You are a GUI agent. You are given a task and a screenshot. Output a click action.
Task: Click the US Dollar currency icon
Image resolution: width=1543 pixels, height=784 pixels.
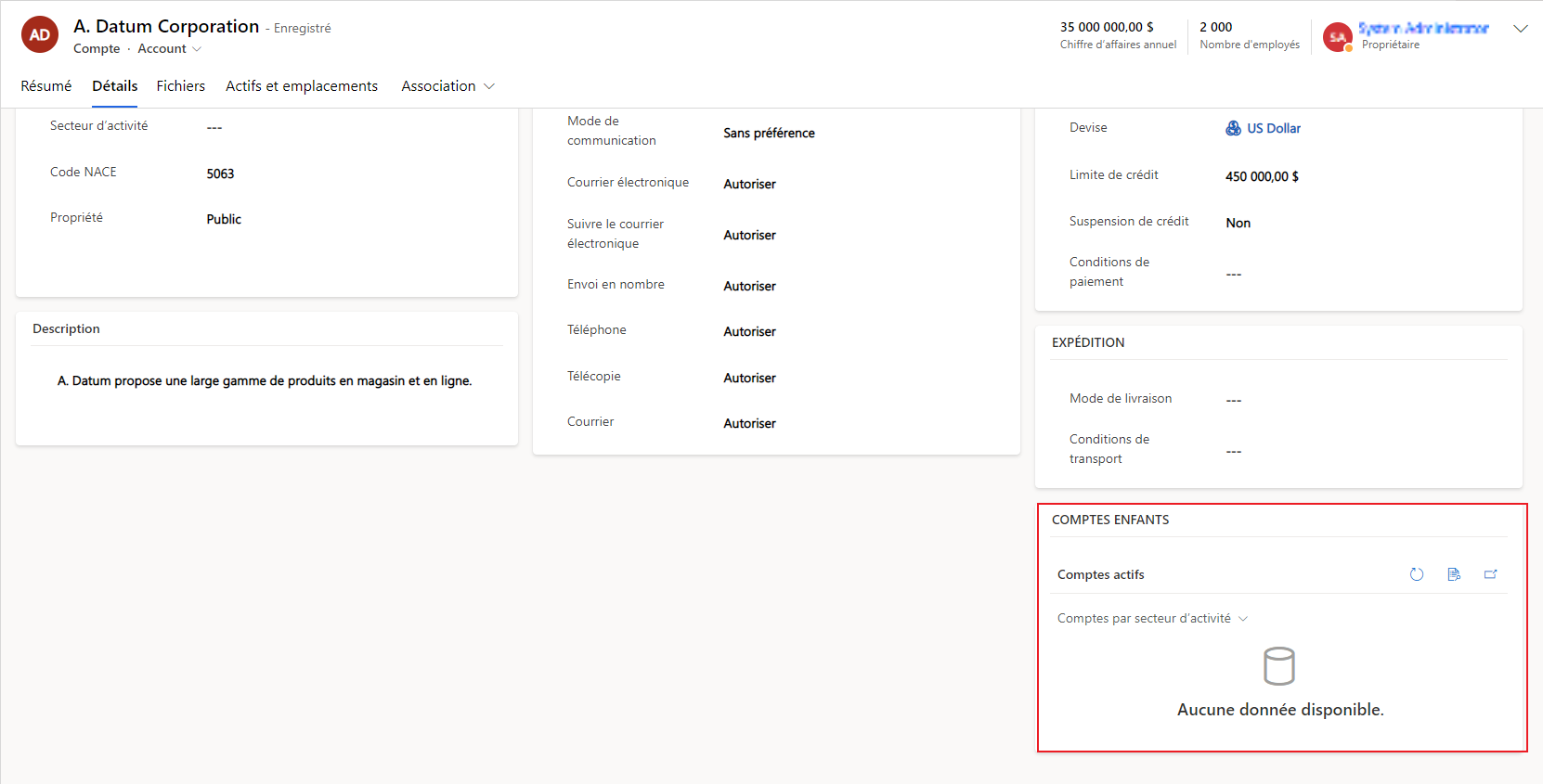click(1233, 128)
